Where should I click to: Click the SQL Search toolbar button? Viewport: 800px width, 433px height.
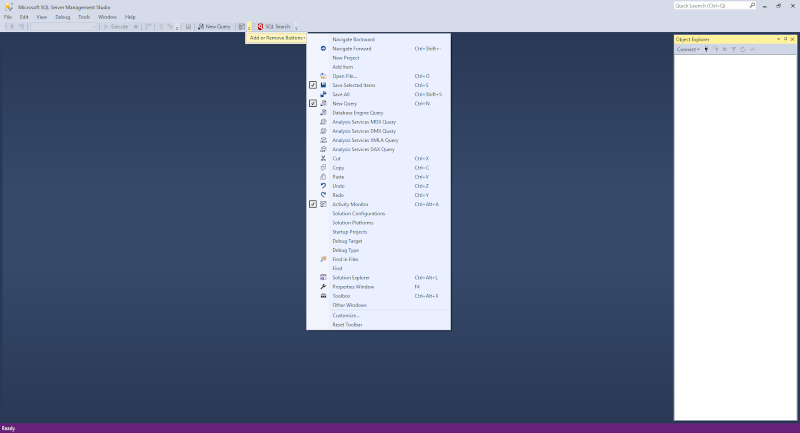(274, 27)
